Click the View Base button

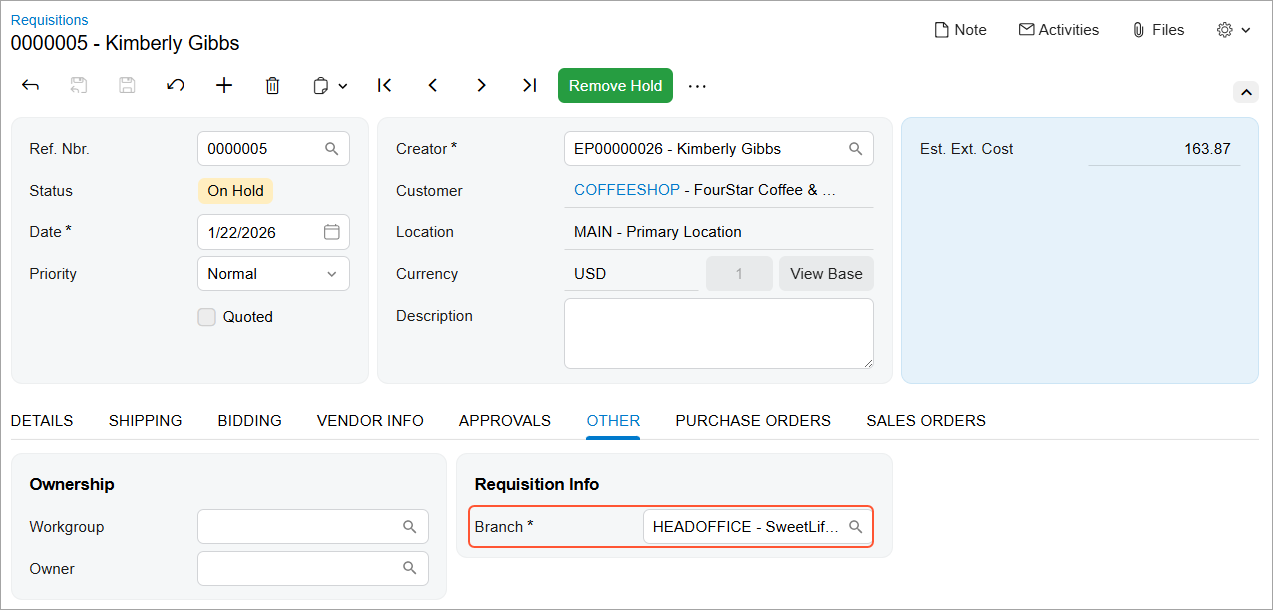tap(826, 274)
